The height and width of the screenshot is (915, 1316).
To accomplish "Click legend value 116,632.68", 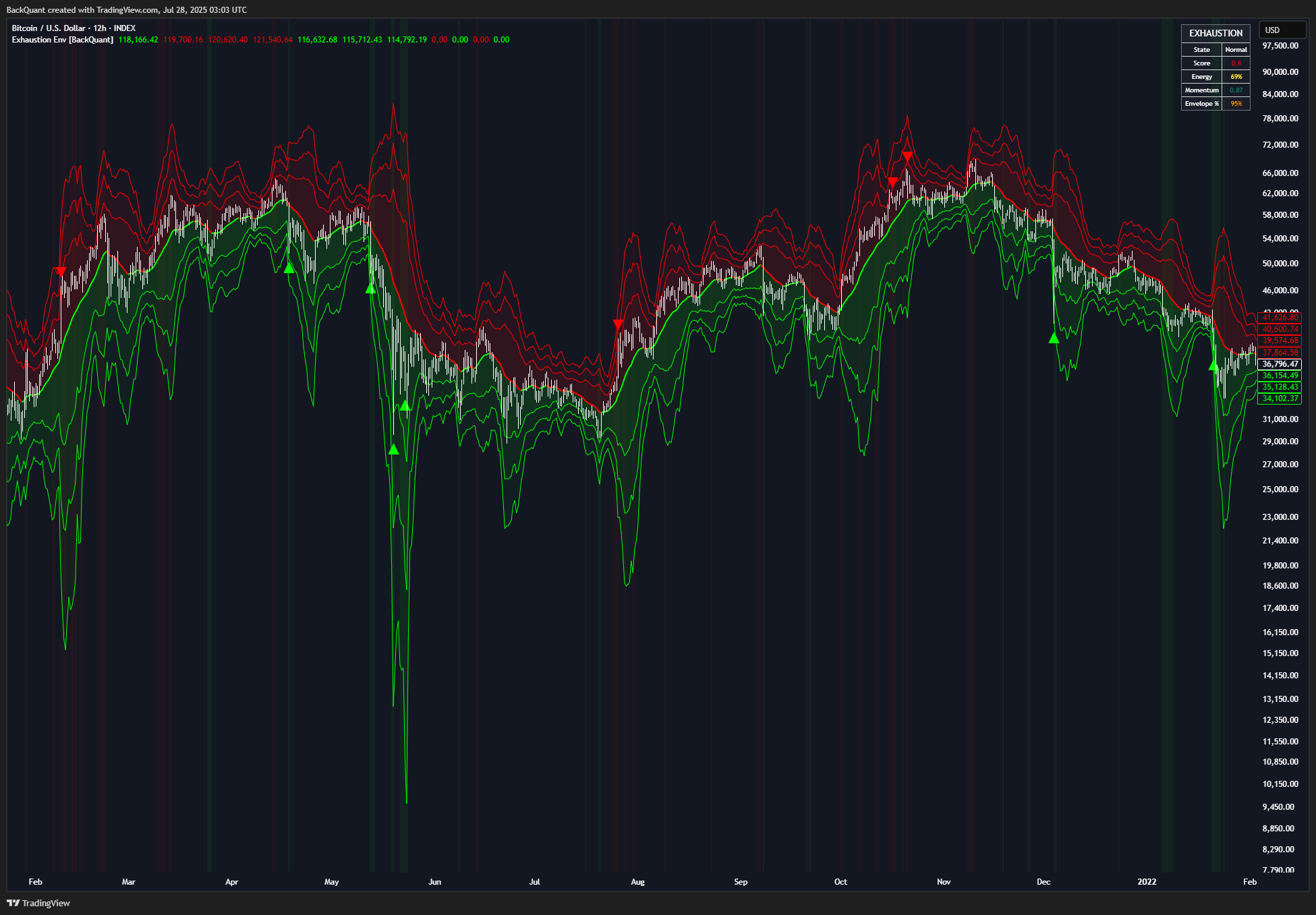I will [317, 40].
